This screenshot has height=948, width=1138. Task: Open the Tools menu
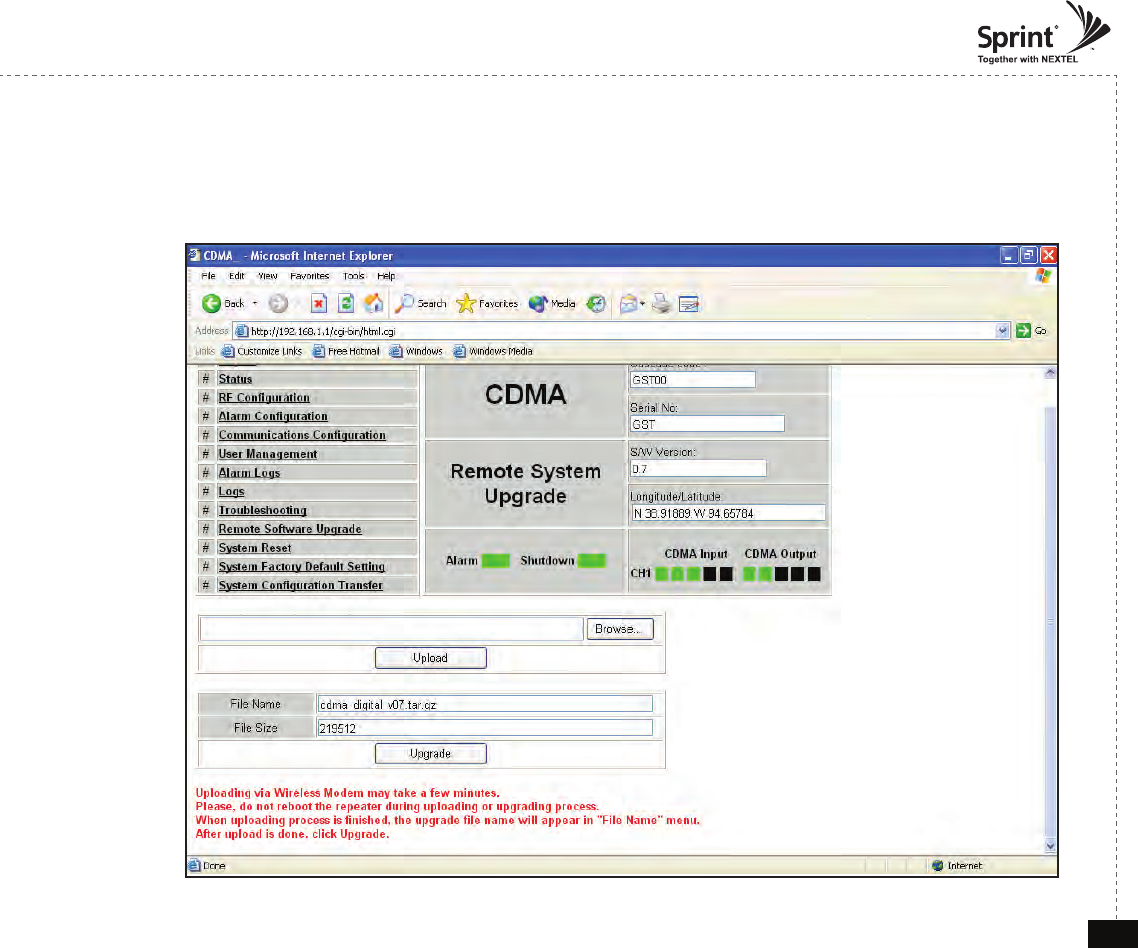click(x=353, y=276)
